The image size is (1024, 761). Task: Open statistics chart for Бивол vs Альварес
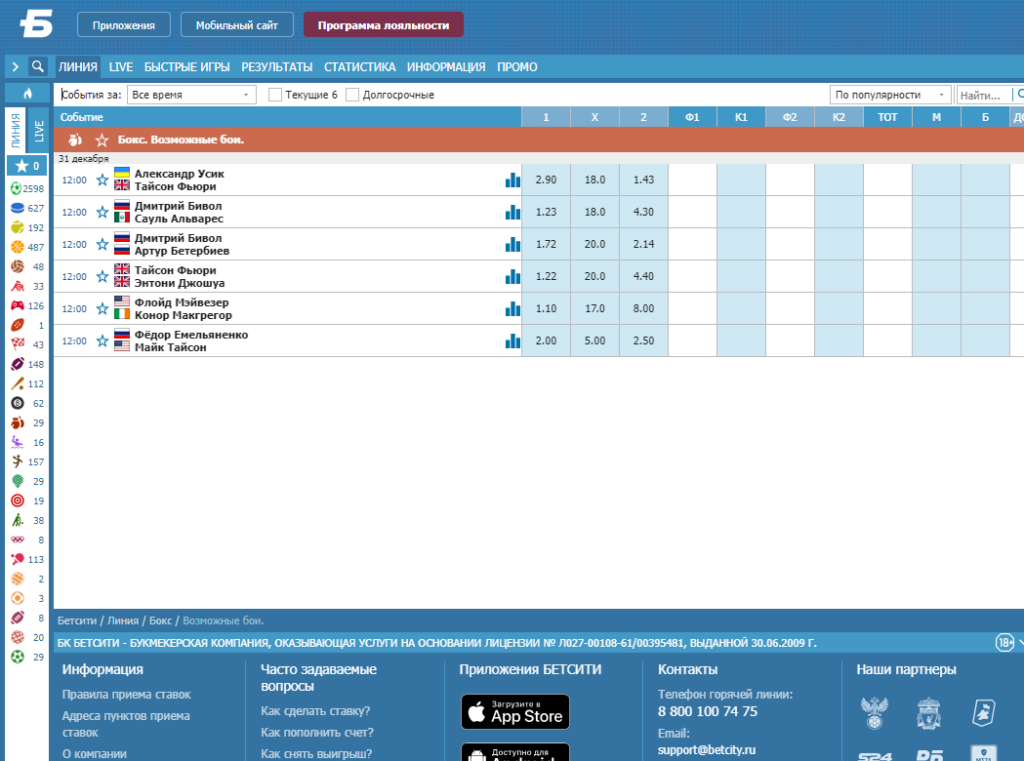coord(513,212)
